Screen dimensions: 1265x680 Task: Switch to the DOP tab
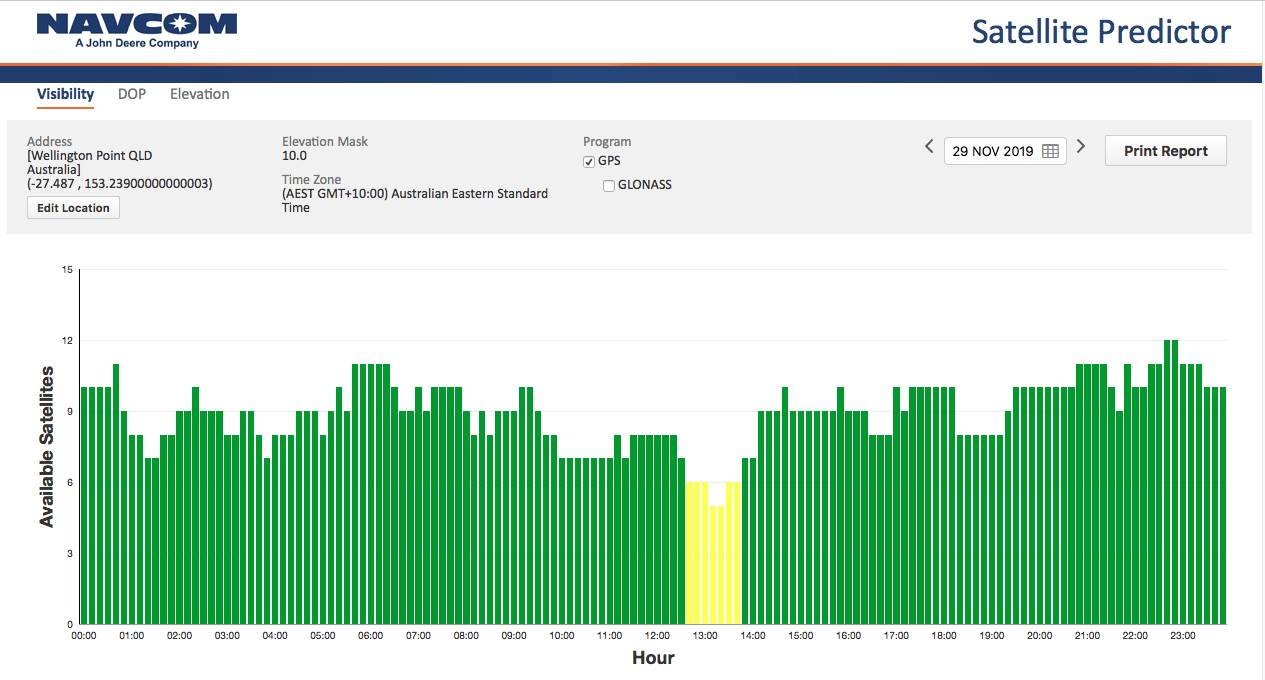(132, 94)
